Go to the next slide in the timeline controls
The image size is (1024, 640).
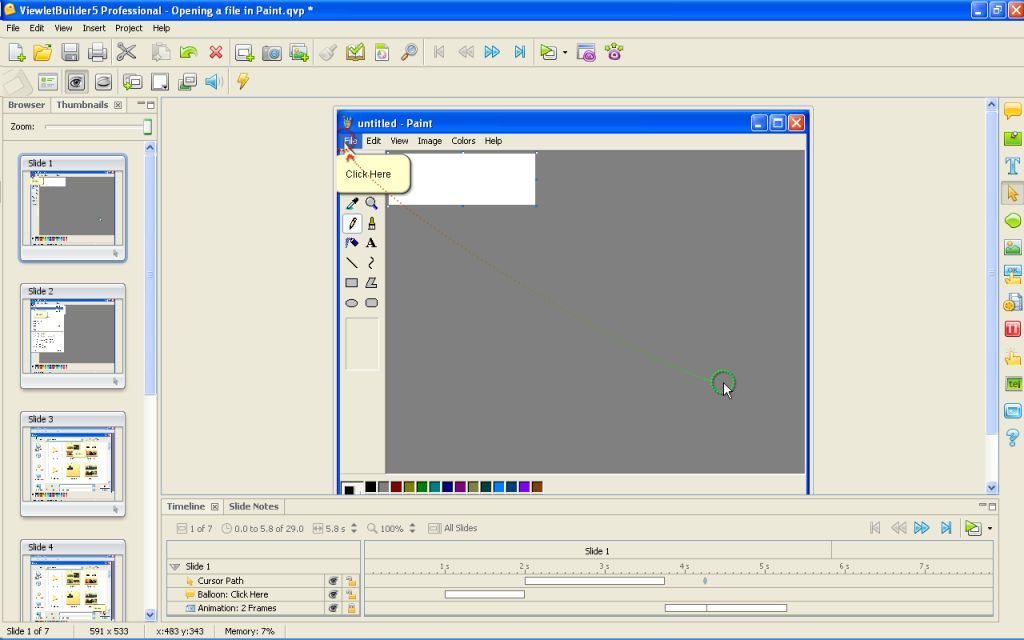coord(921,528)
